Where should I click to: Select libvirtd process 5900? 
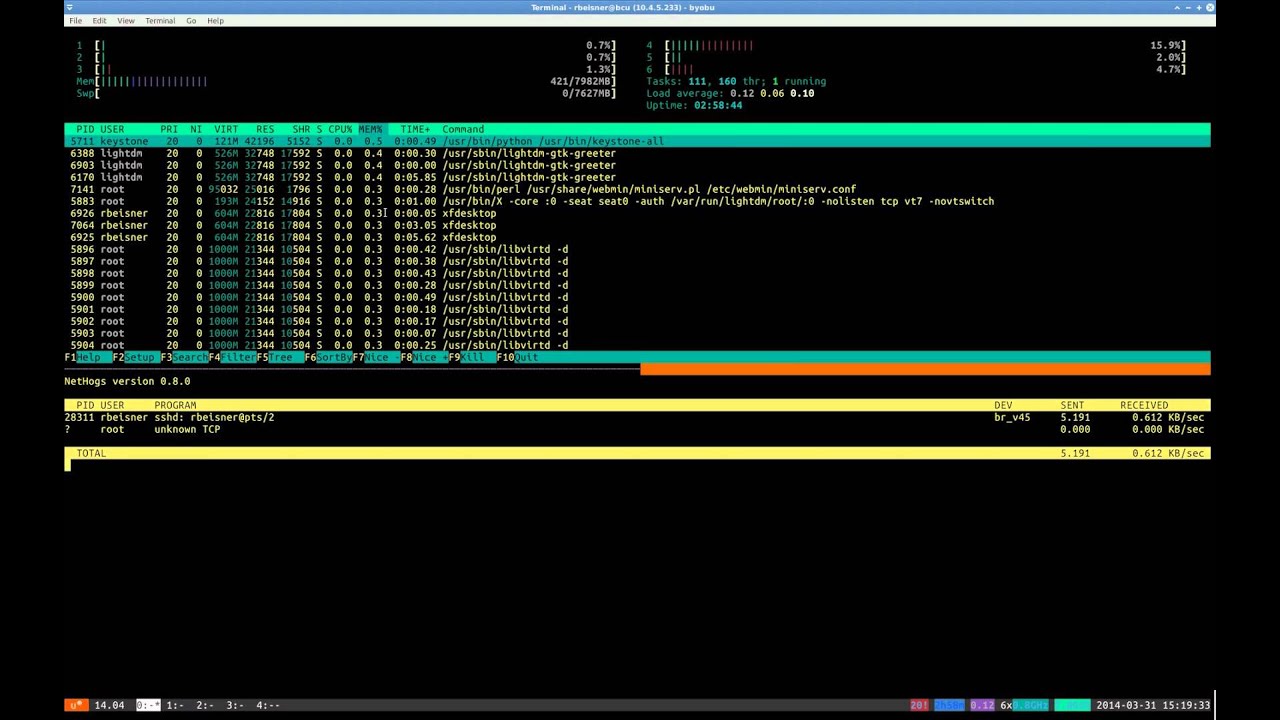tap(637, 297)
